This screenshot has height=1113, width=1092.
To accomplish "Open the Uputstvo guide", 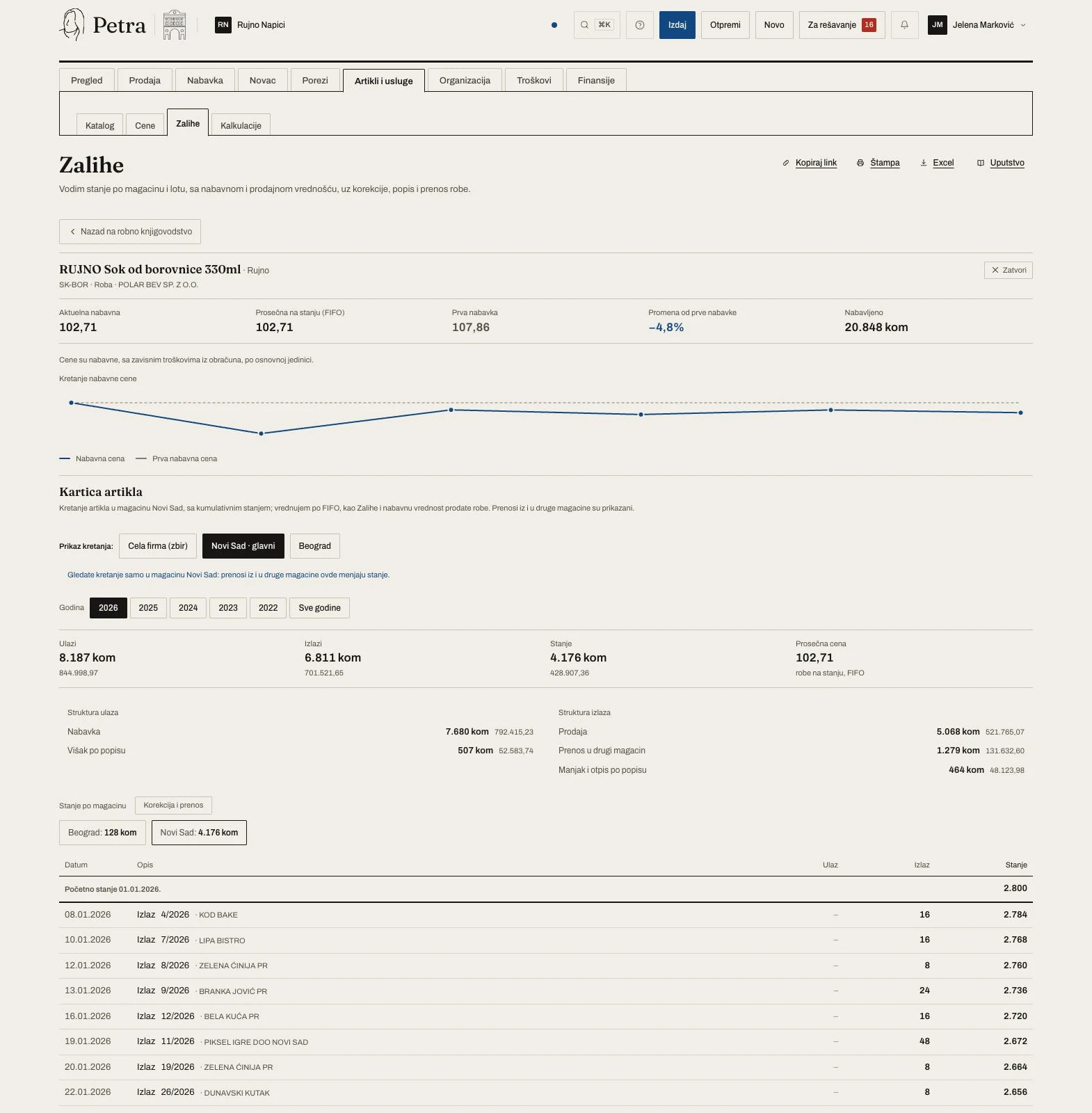I will point(1001,163).
